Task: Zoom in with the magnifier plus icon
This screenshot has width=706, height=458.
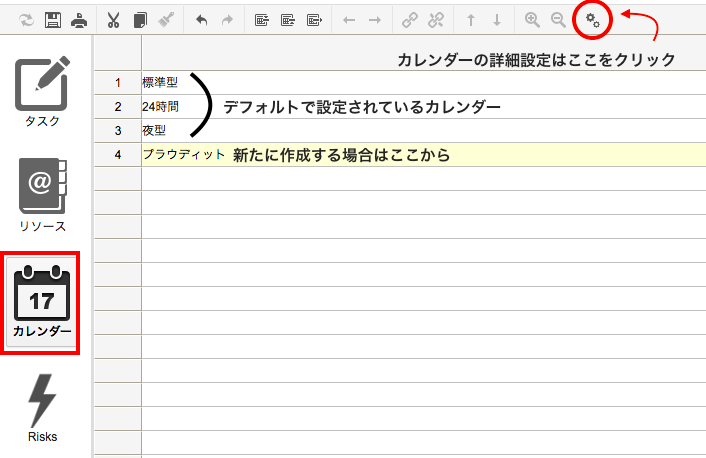Action: click(x=532, y=20)
